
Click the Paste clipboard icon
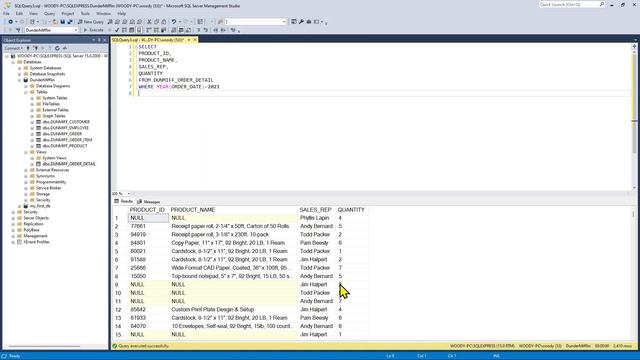[x=164, y=22]
